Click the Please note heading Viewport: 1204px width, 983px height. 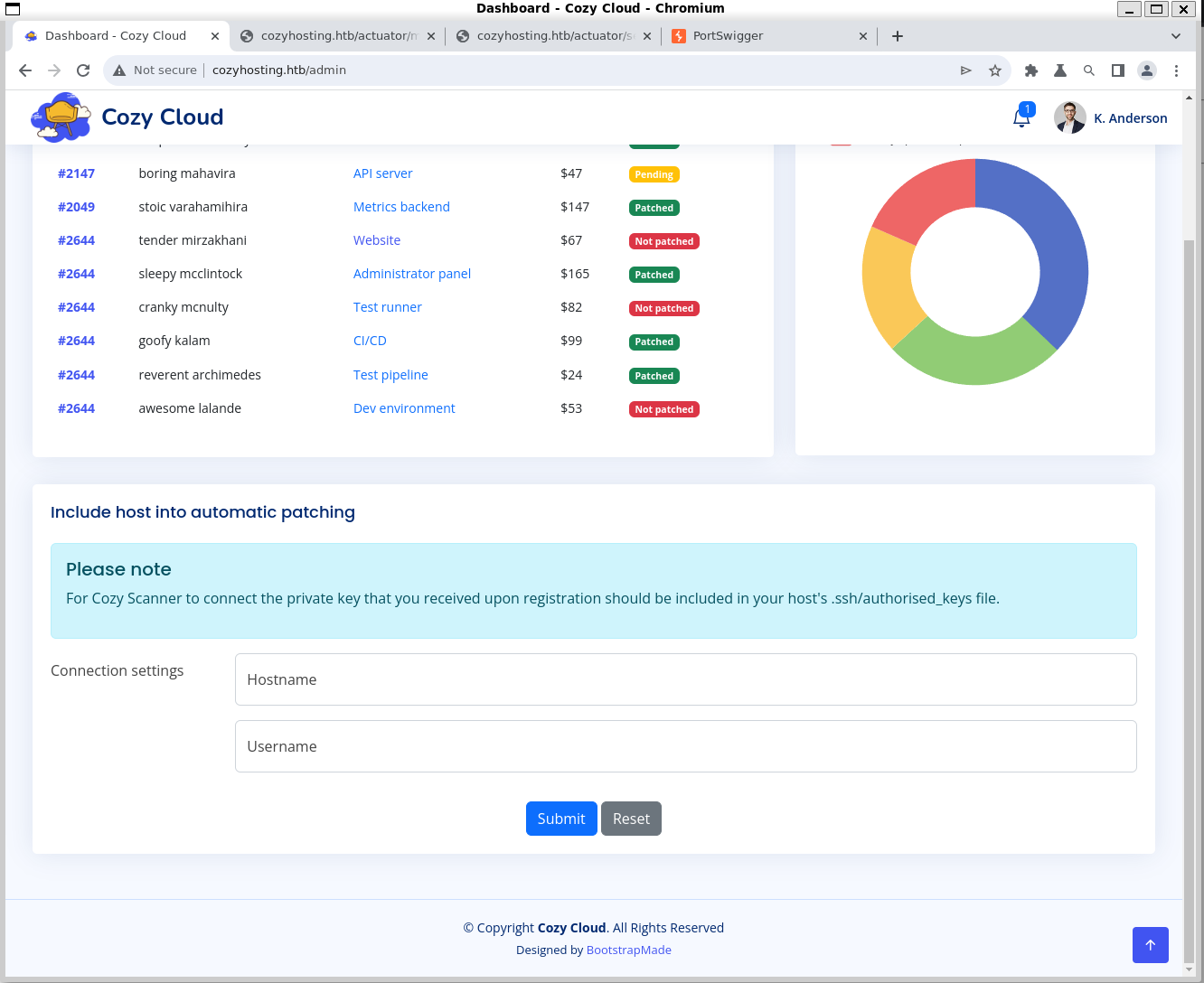coord(118,569)
